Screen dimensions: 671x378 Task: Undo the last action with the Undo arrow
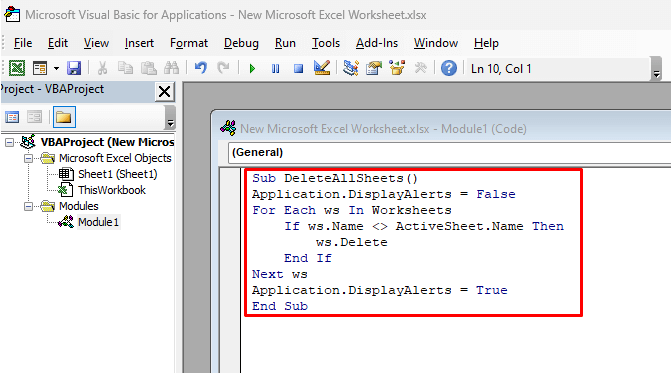pos(200,68)
